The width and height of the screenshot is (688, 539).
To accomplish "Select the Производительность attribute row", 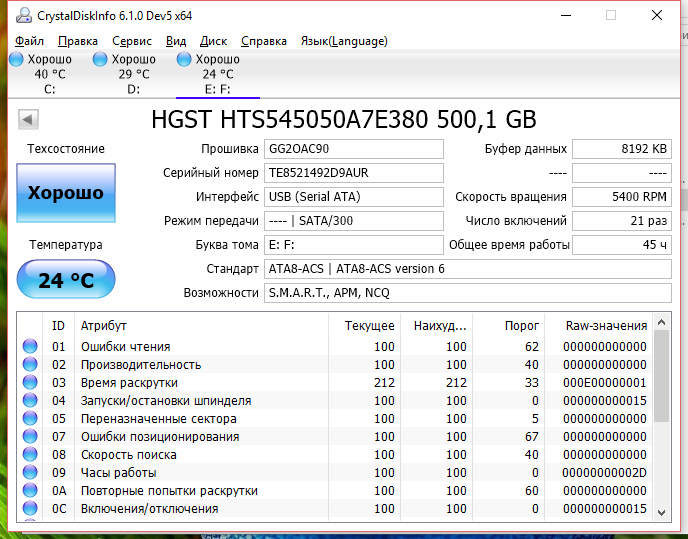I will [x=335, y=364].
